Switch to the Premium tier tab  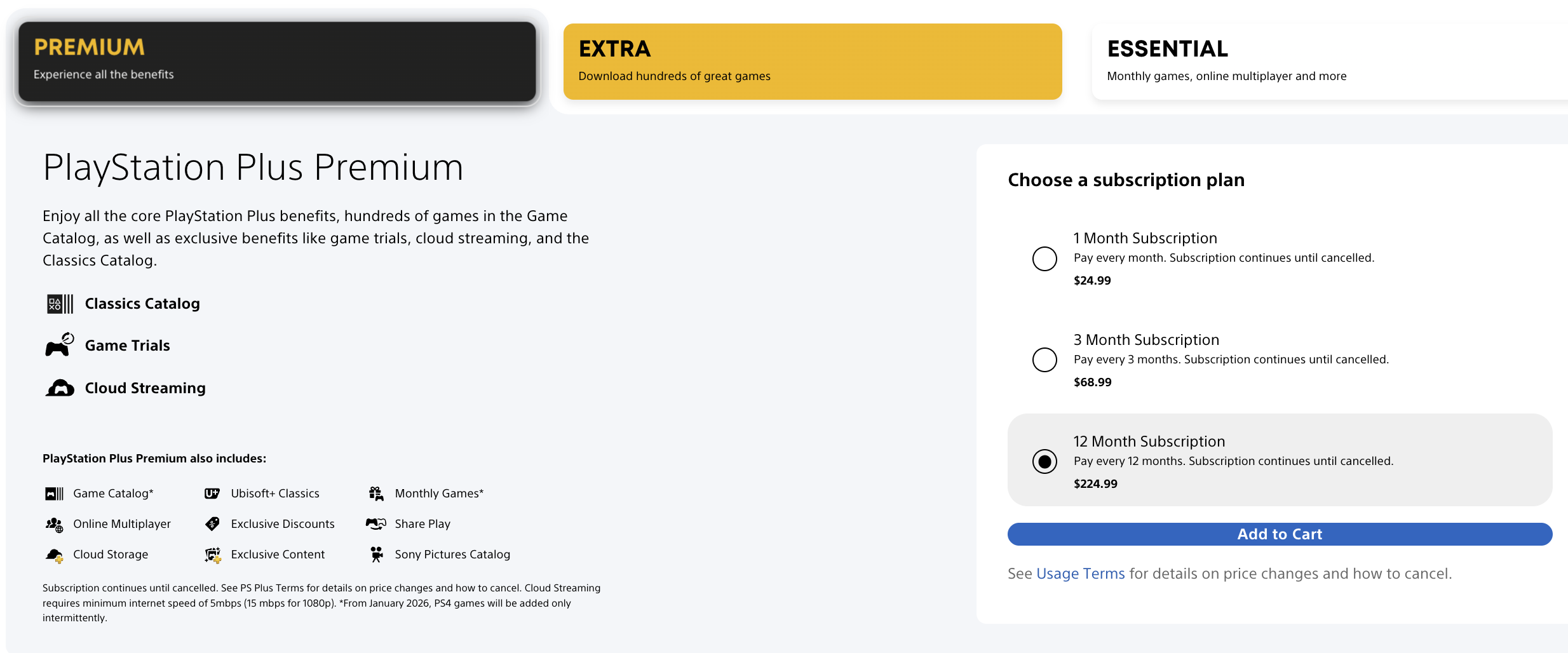click(277, 62)
